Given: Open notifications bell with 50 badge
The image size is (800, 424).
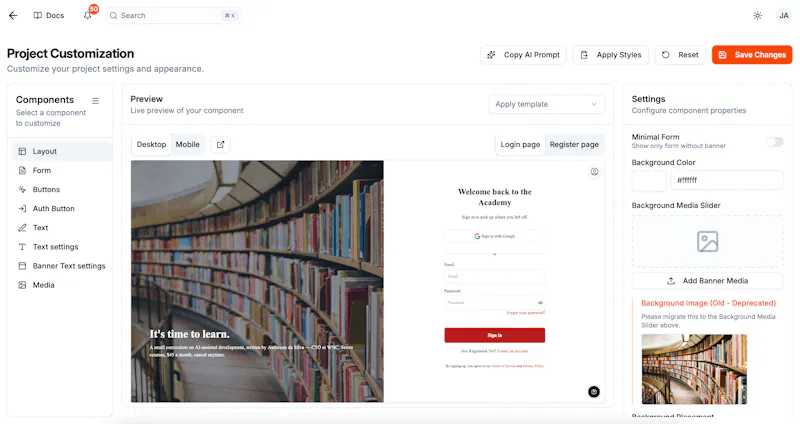Looking at the screenshot, I should point(88,15).
